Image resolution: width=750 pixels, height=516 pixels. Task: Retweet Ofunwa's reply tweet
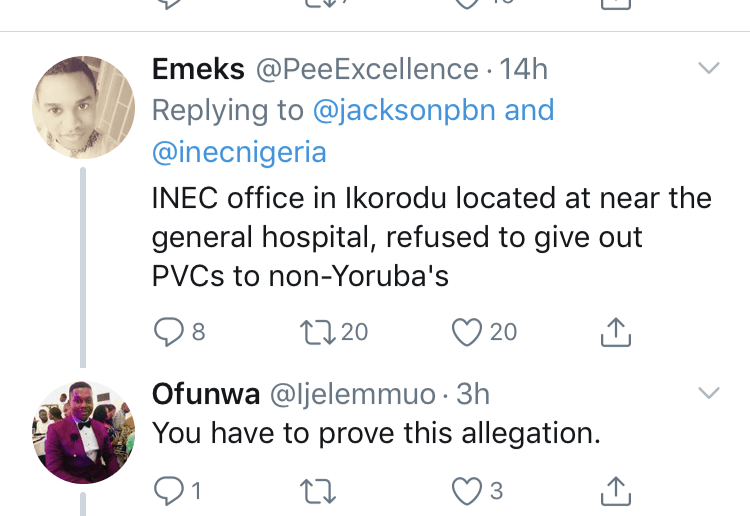[x=318, y=492]
